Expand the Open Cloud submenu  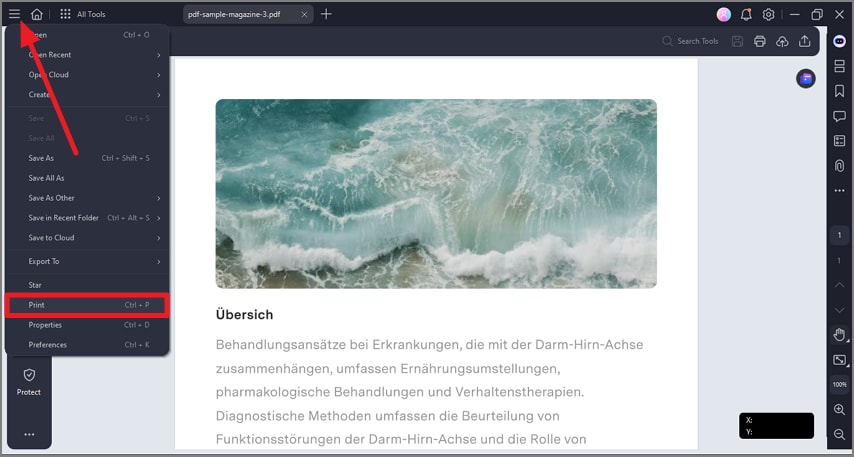tap(87, 75)
